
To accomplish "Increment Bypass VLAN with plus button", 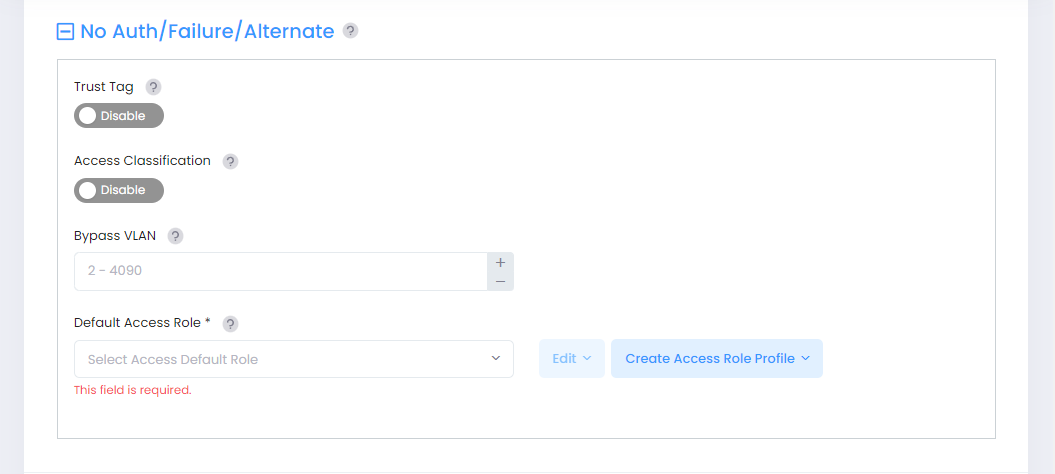I will pos(500,262).
